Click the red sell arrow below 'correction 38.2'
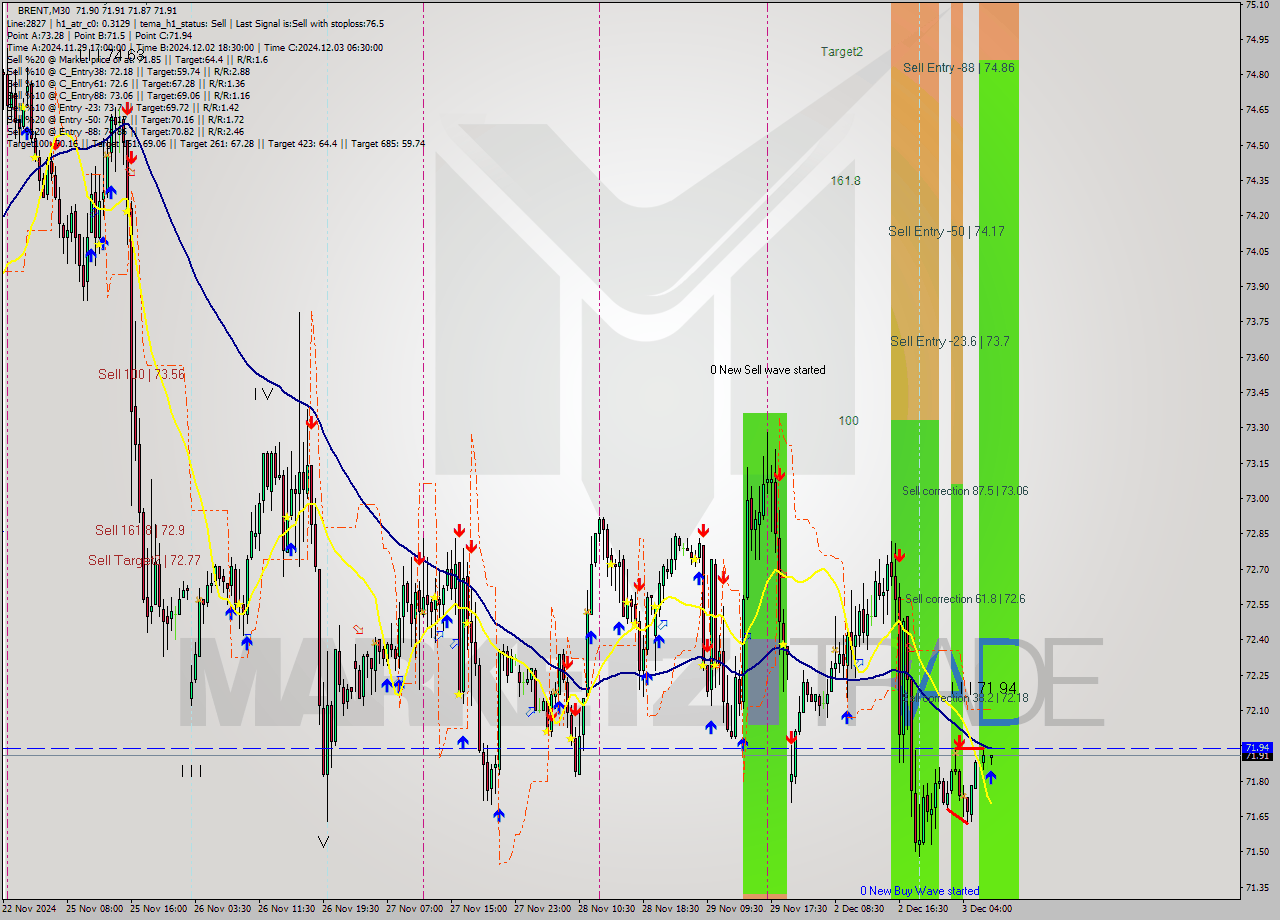Screen dimensions: 1280x920 (959, 742)
